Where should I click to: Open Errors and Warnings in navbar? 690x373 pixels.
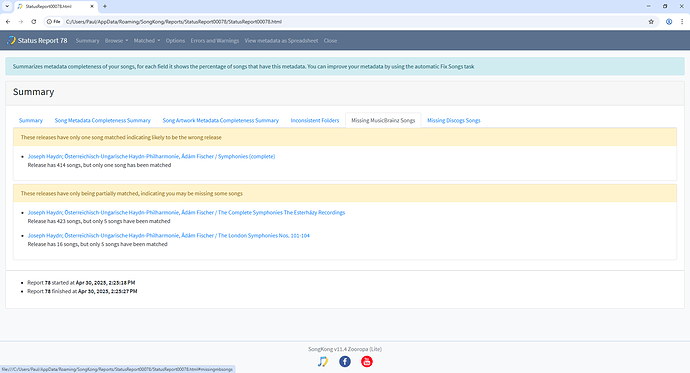(x=215, y=40)
